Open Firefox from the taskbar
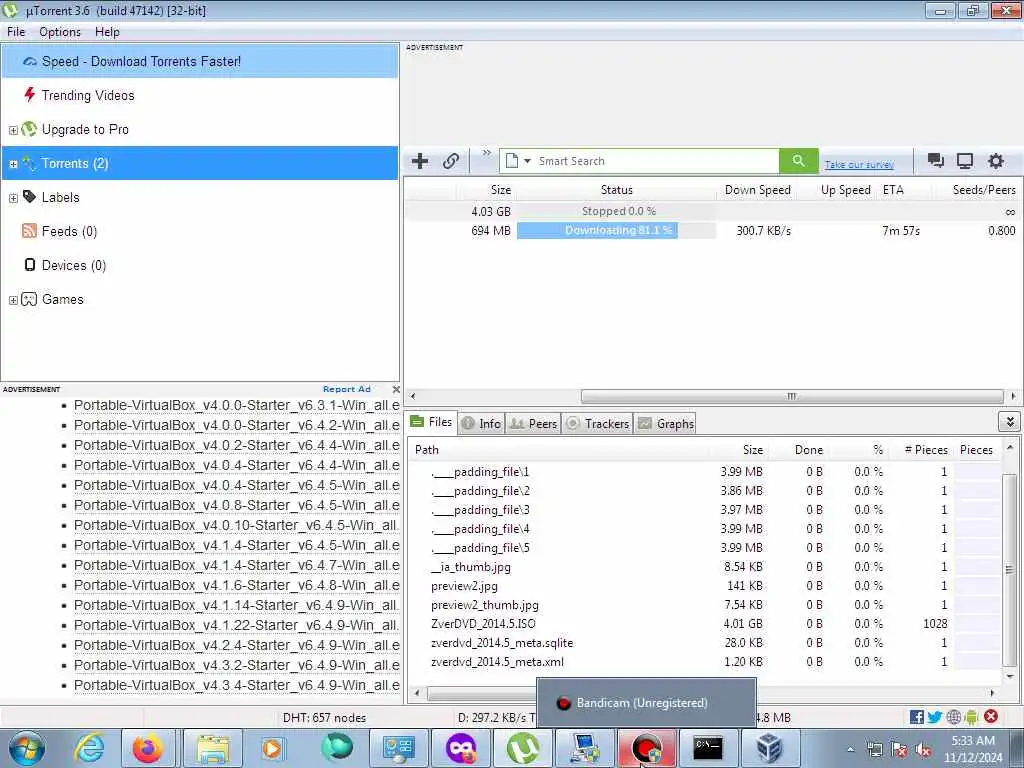 pyautogui.click(x=148, y=748)
